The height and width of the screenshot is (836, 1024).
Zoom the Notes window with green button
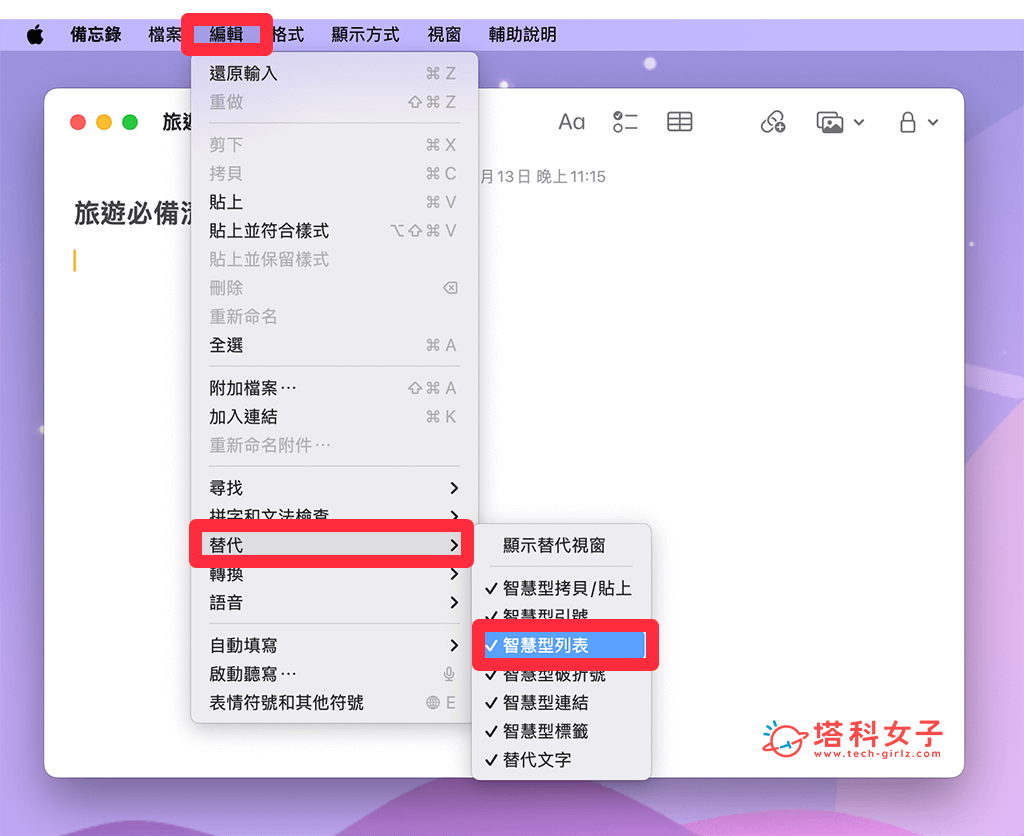coord(130,122)
